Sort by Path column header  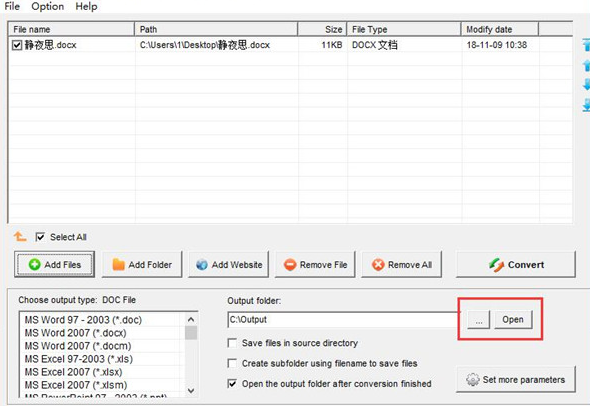click(216, 29)
